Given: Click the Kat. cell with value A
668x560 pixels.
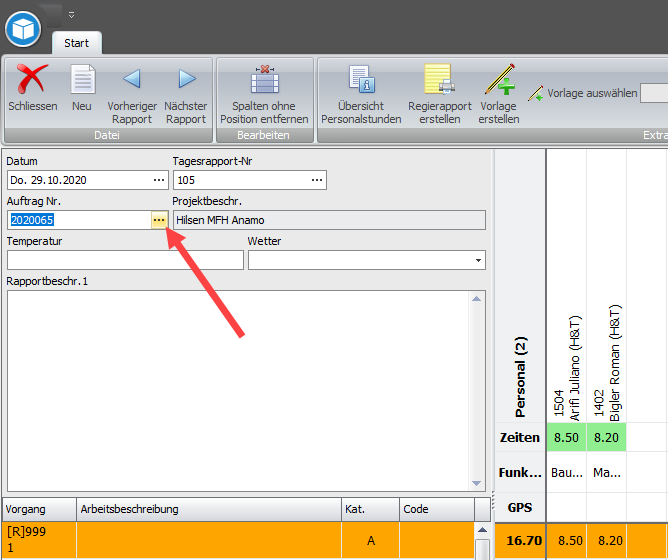Looking at the screenshot, I should (370, 540).
